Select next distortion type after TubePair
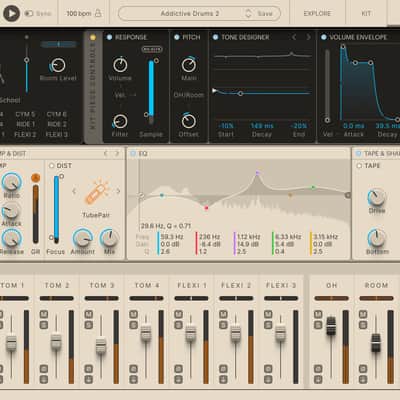The image size is (400, 400). (118, 191)
